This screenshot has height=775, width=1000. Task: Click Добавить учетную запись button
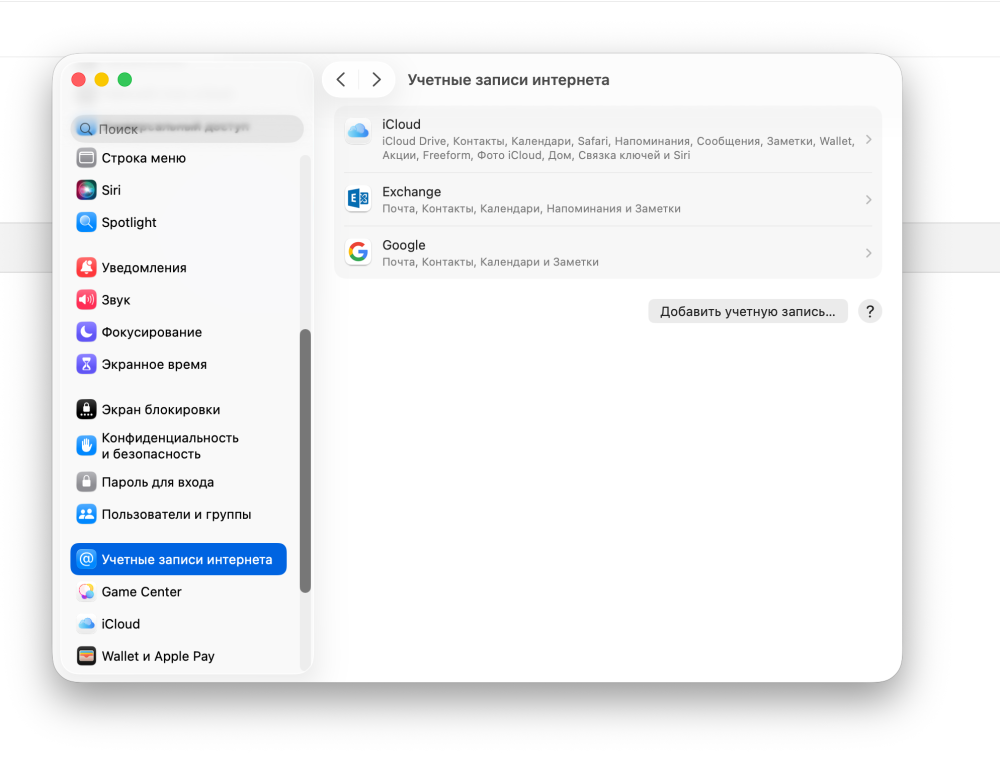point(747,311)
